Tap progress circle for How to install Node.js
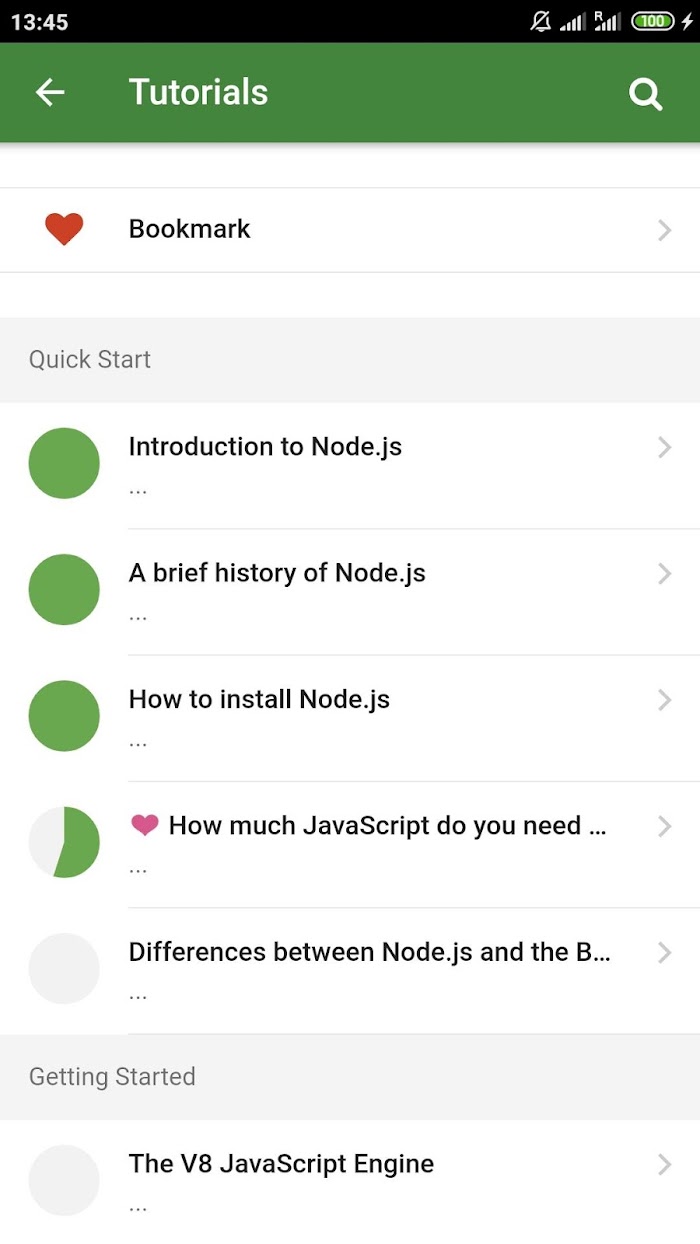 (64, 716)
